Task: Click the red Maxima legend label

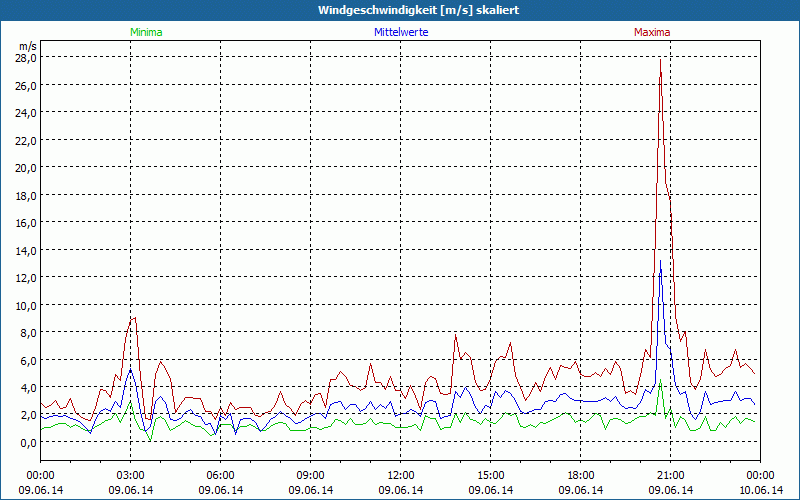Action: coord(652,32)
